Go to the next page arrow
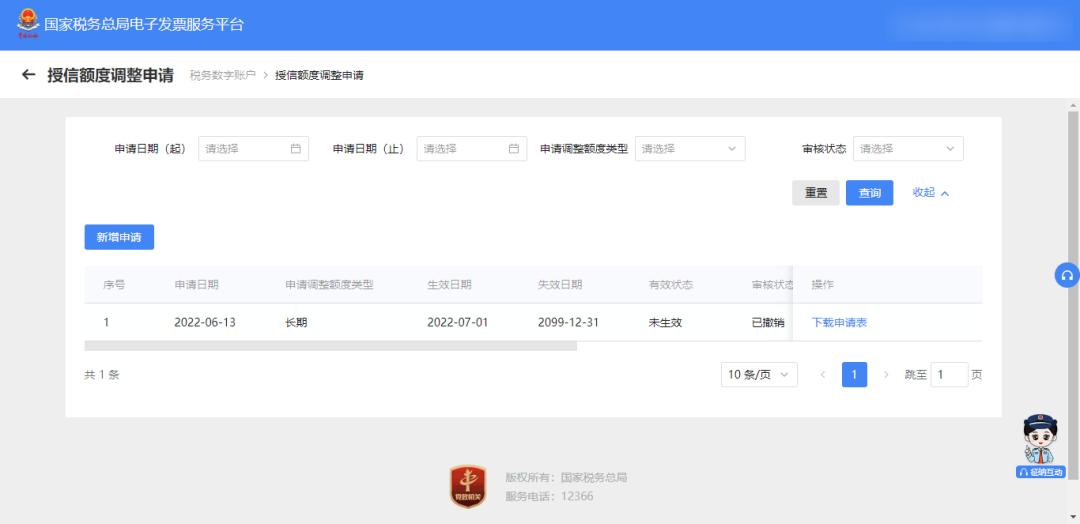The width and height of the screenshot is (1080, 524). coord(886,375)
